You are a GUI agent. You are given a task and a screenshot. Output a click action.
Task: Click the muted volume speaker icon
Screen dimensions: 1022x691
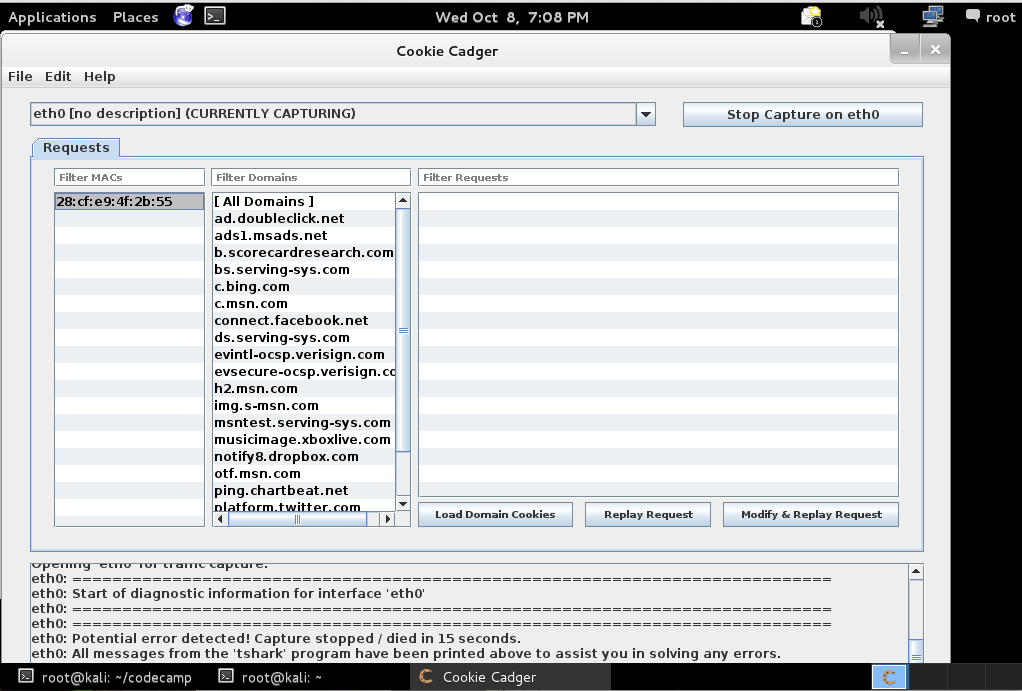[871, 16]
